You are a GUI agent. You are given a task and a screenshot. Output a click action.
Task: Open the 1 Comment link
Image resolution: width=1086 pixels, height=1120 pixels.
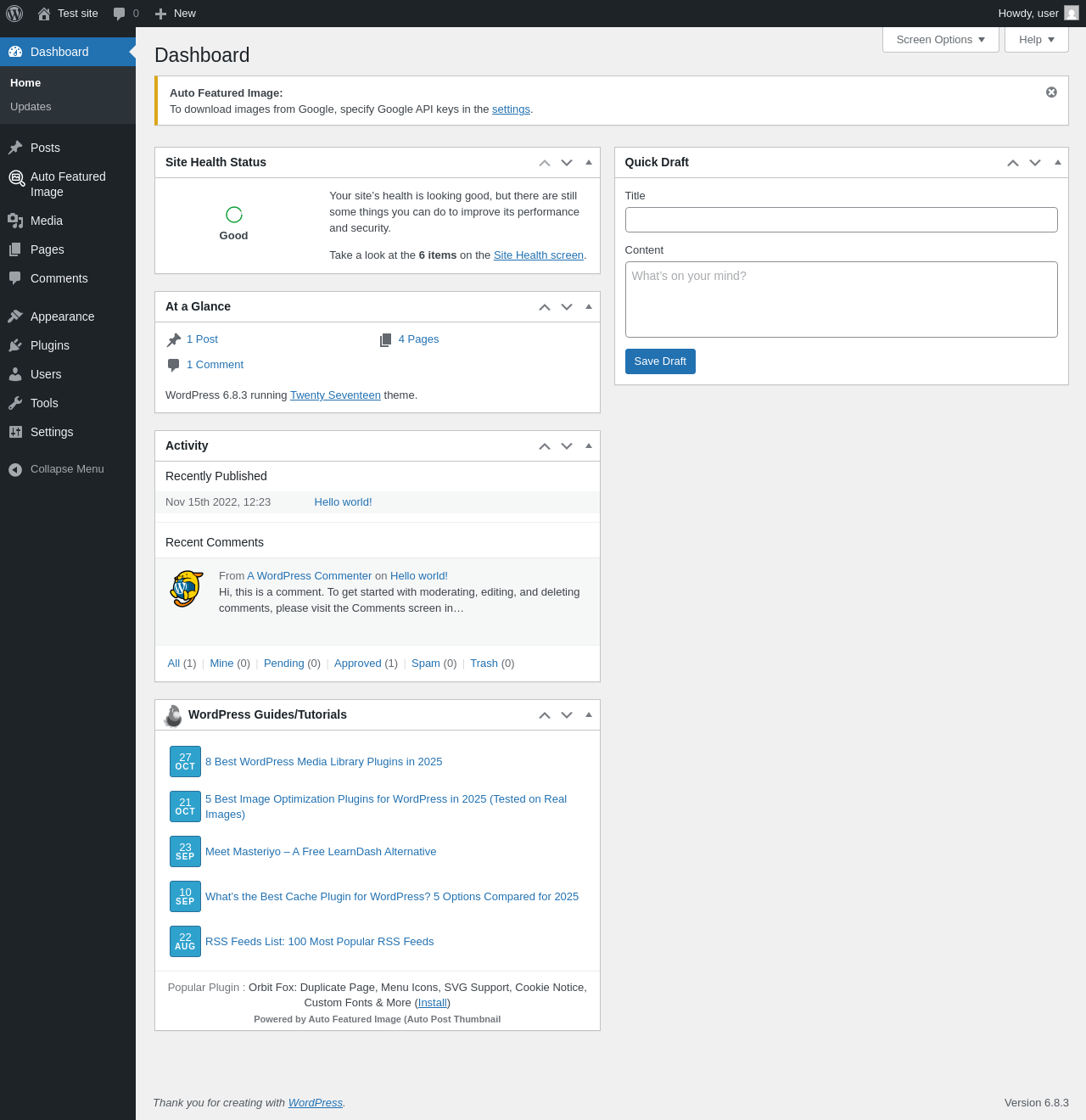(215, 365)
